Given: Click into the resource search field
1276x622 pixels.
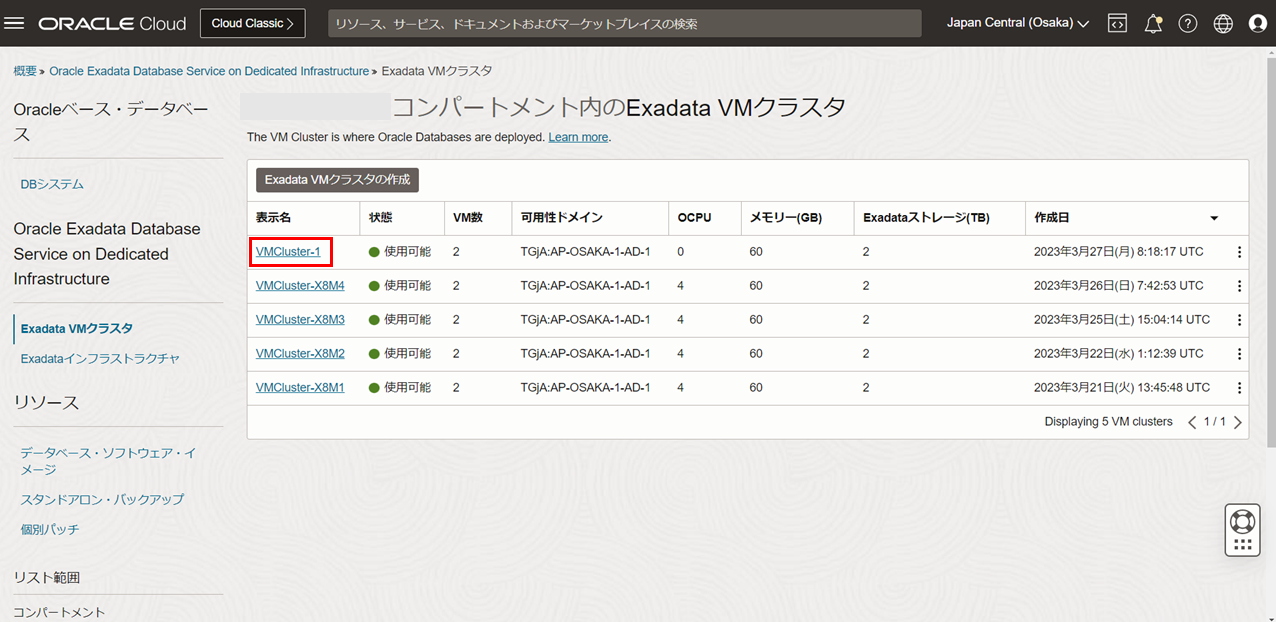Looking at the screenshot, I should pos(624,23).
